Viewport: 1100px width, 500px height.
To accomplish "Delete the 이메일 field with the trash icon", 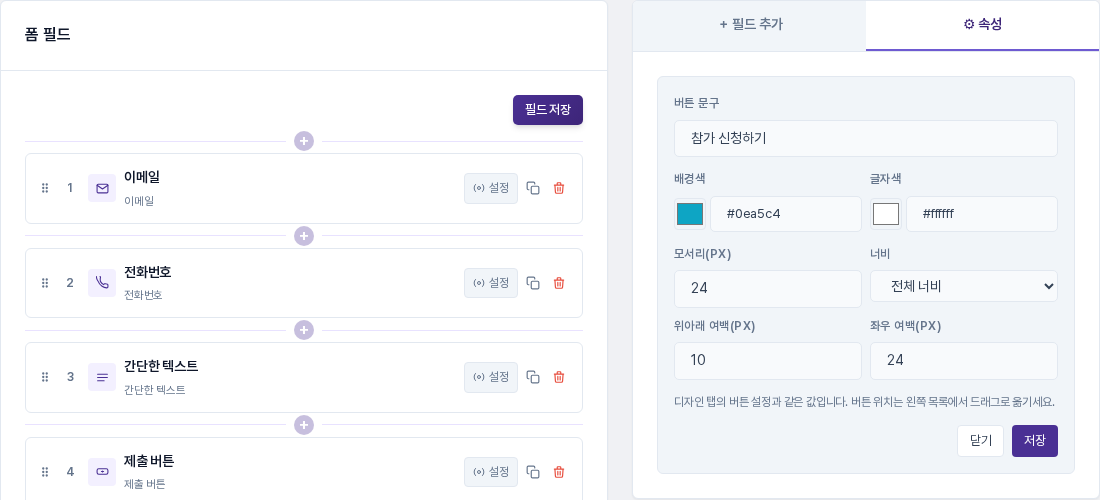I will tap(559, 188).
